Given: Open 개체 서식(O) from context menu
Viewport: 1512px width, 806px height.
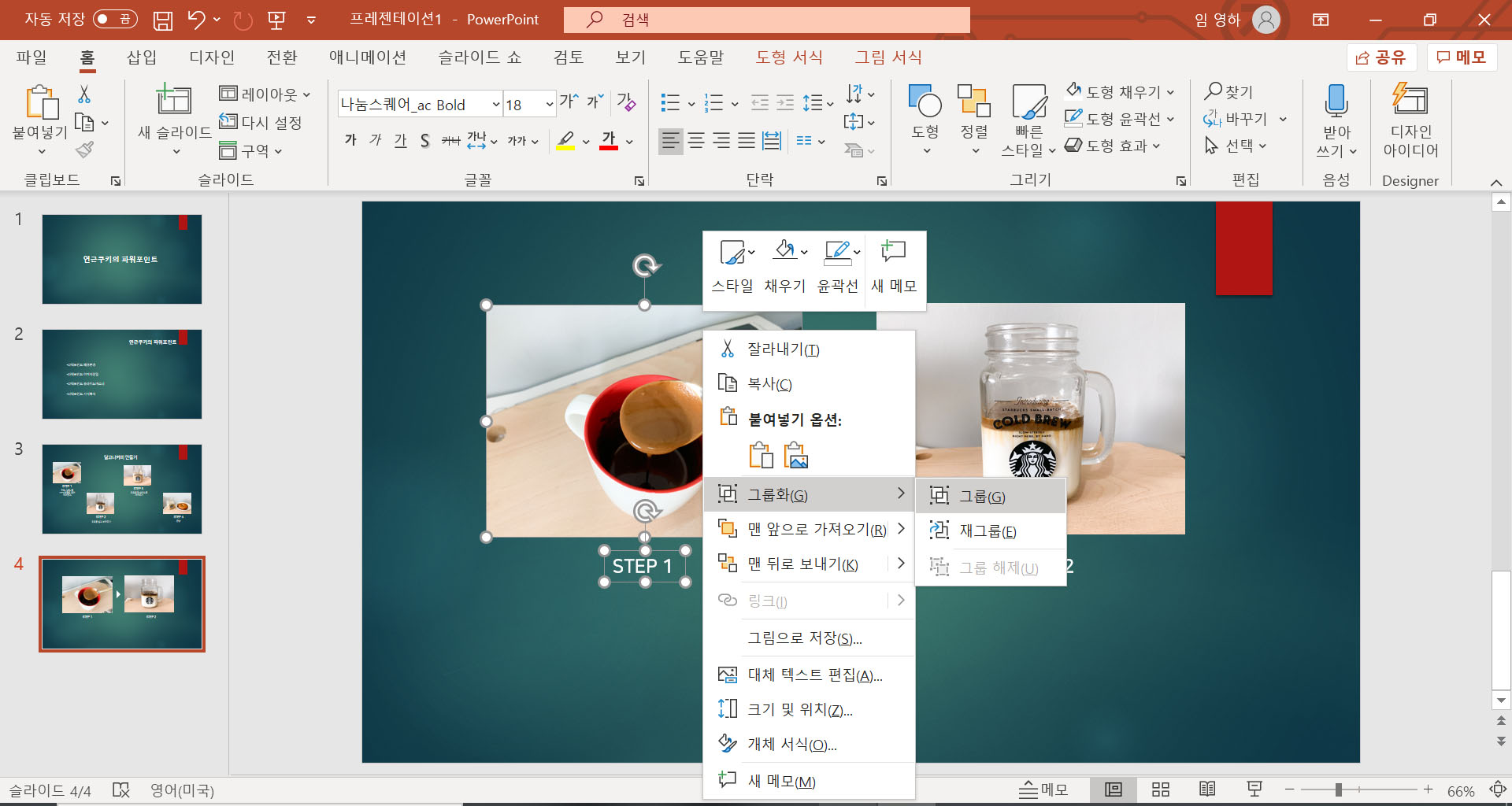Looking at the screenshot, I should 809,745.
